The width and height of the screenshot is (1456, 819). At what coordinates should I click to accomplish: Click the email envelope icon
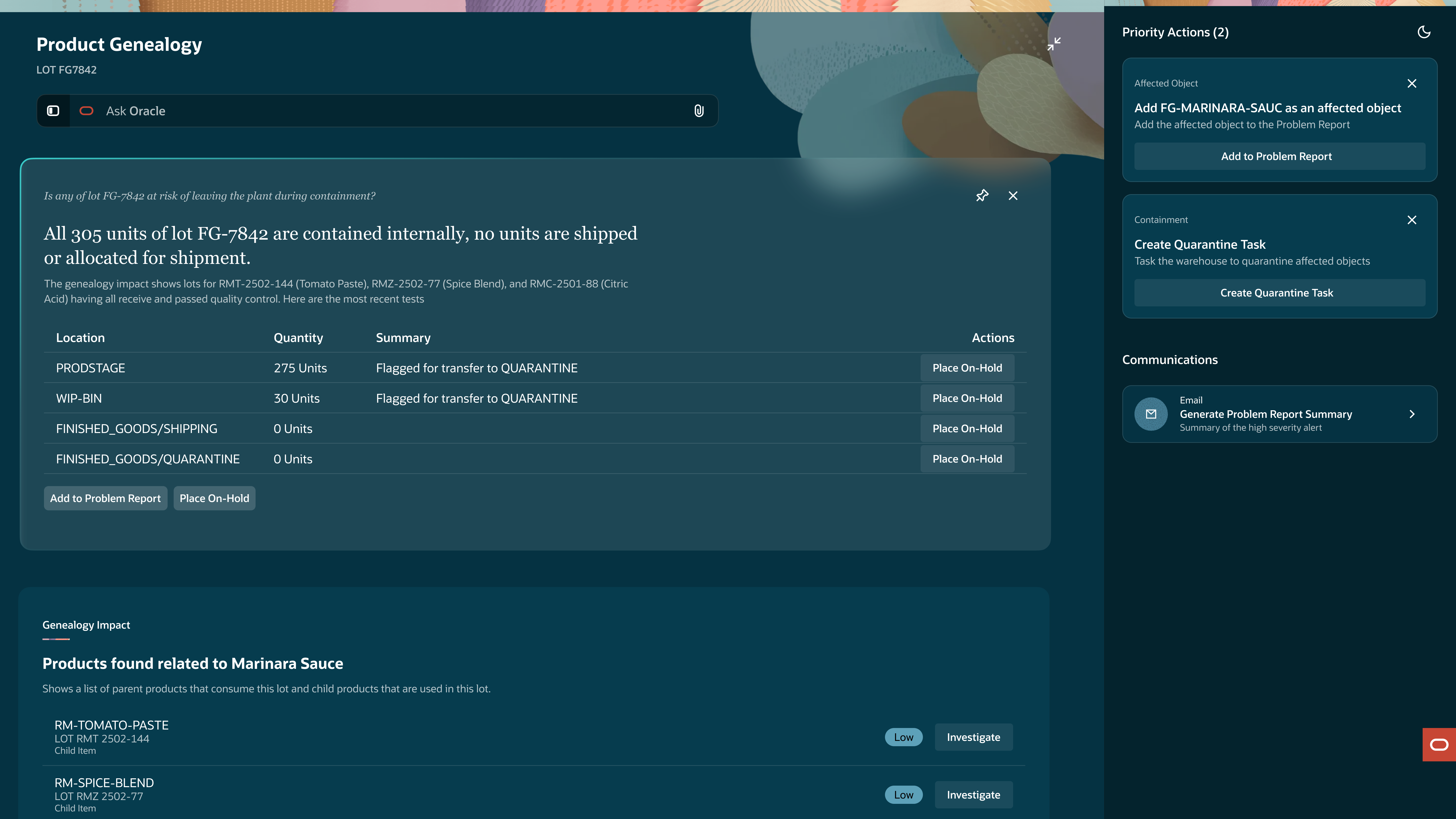[x=1151, y=414]
